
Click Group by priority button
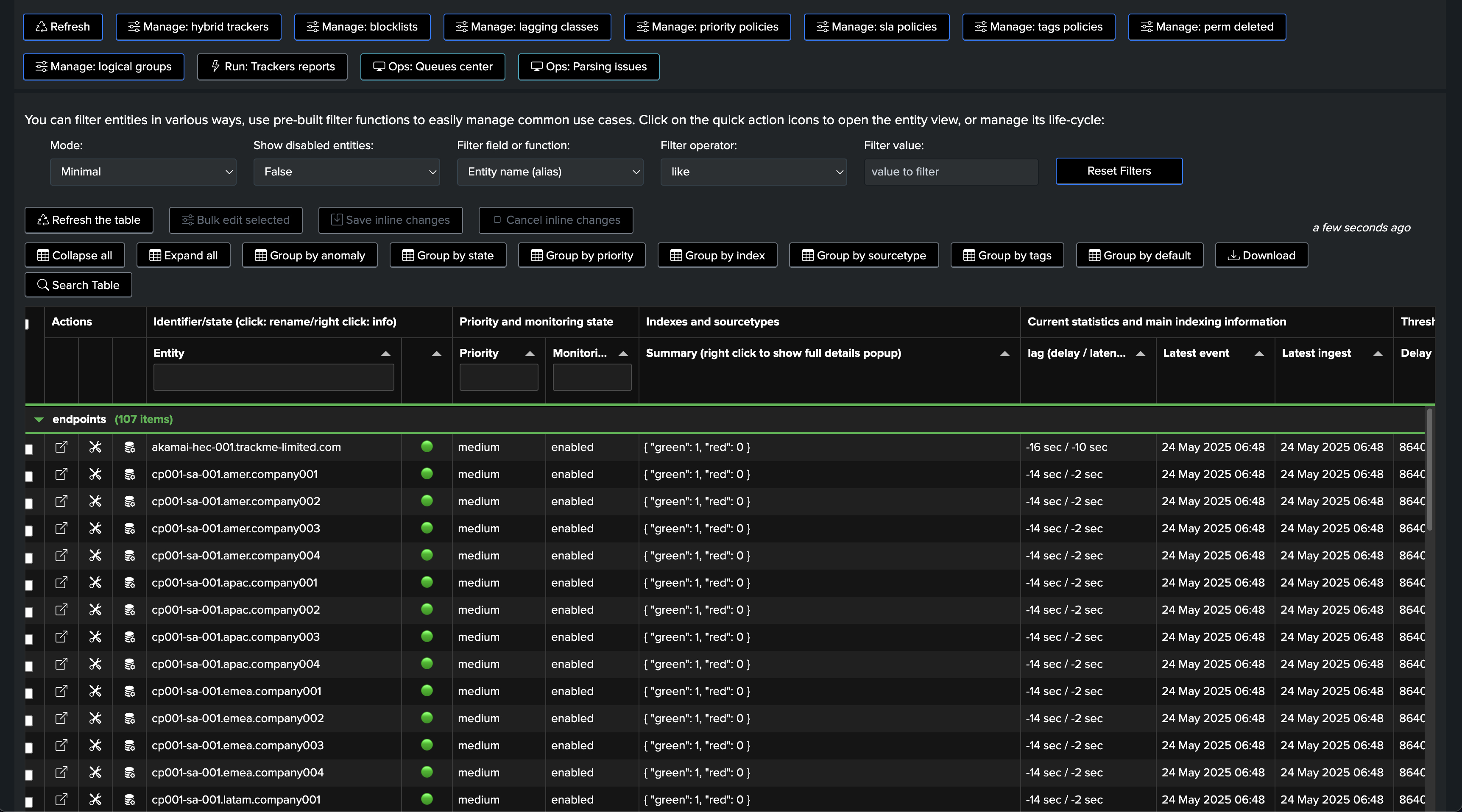click(582, 256)
